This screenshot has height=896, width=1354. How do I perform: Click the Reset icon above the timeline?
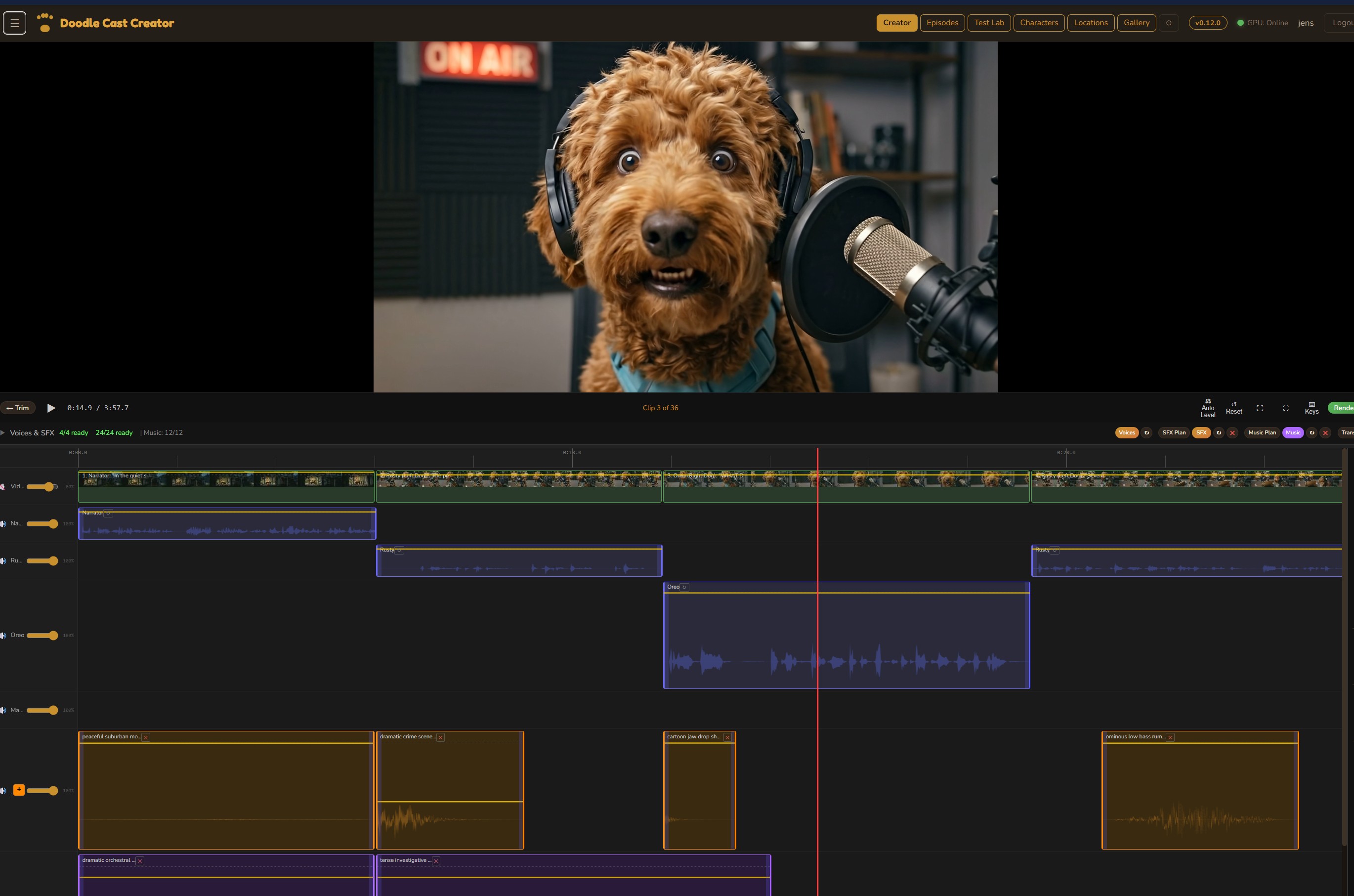point(1234,407)
